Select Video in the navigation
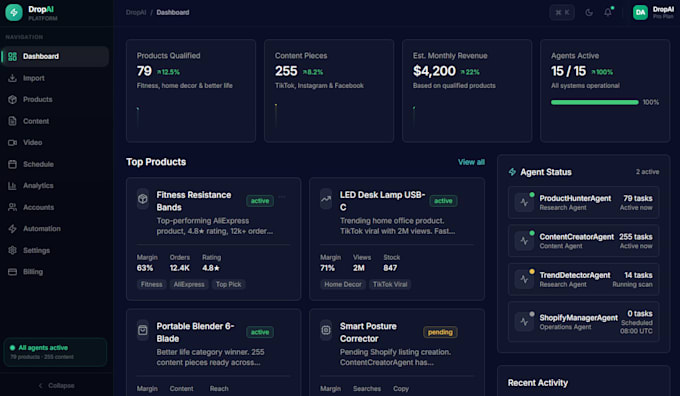The image size is (680, 396). point(55,142)
